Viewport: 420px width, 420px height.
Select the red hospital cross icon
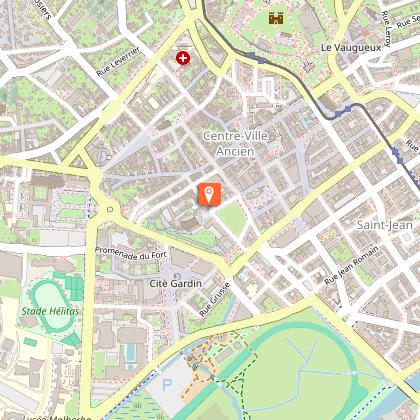(183, 58)
